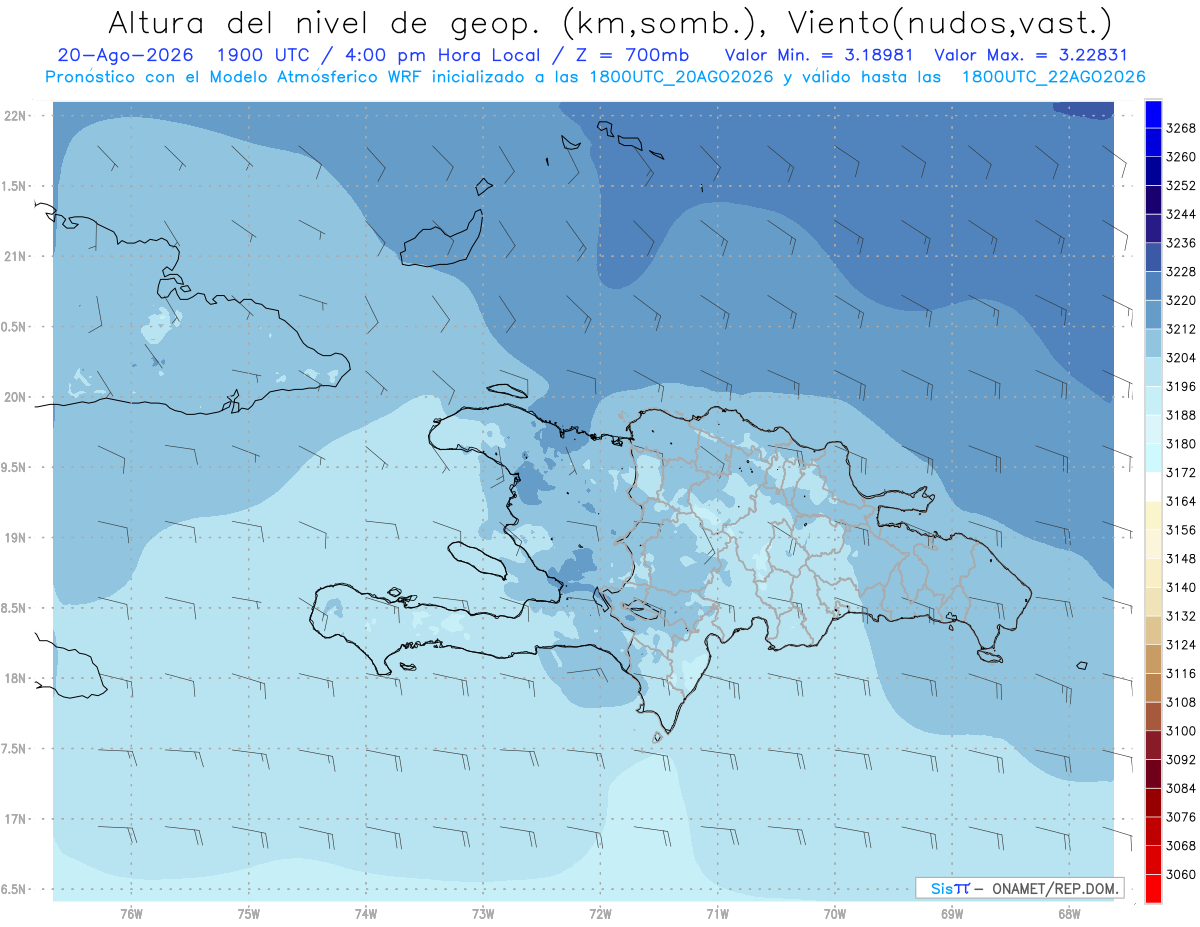Image resolution: width=1200 pixels, height=927 pixels.
Task: Click the '3268' colorbar value
Action: [1181, 129]
